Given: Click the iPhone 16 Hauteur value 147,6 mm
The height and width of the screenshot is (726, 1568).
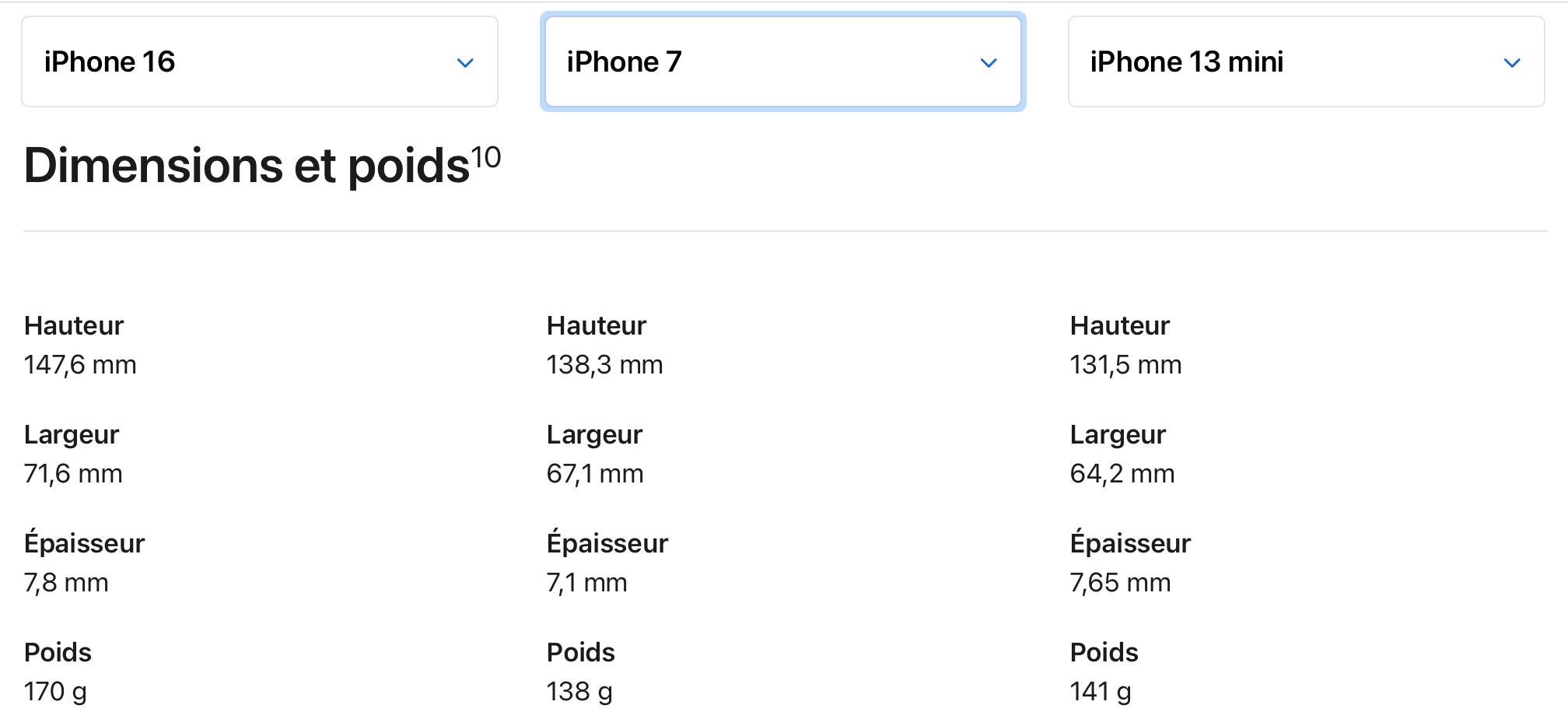Looking at the screenshot, I should (80, 365).
